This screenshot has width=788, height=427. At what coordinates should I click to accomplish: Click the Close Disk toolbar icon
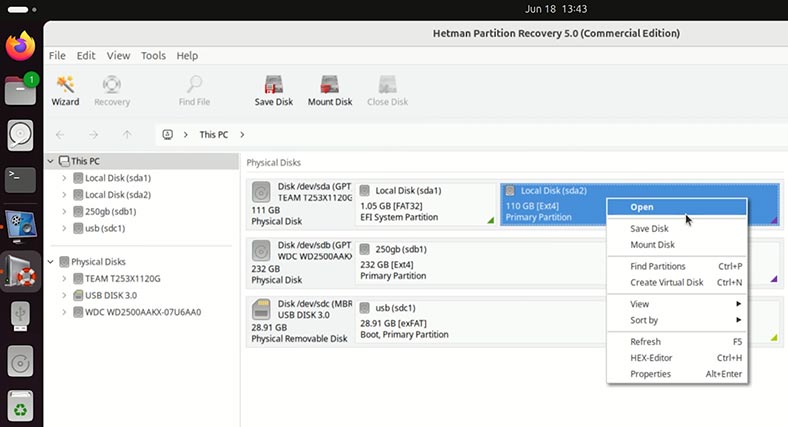pyautogui.click(x=387, y=85)
